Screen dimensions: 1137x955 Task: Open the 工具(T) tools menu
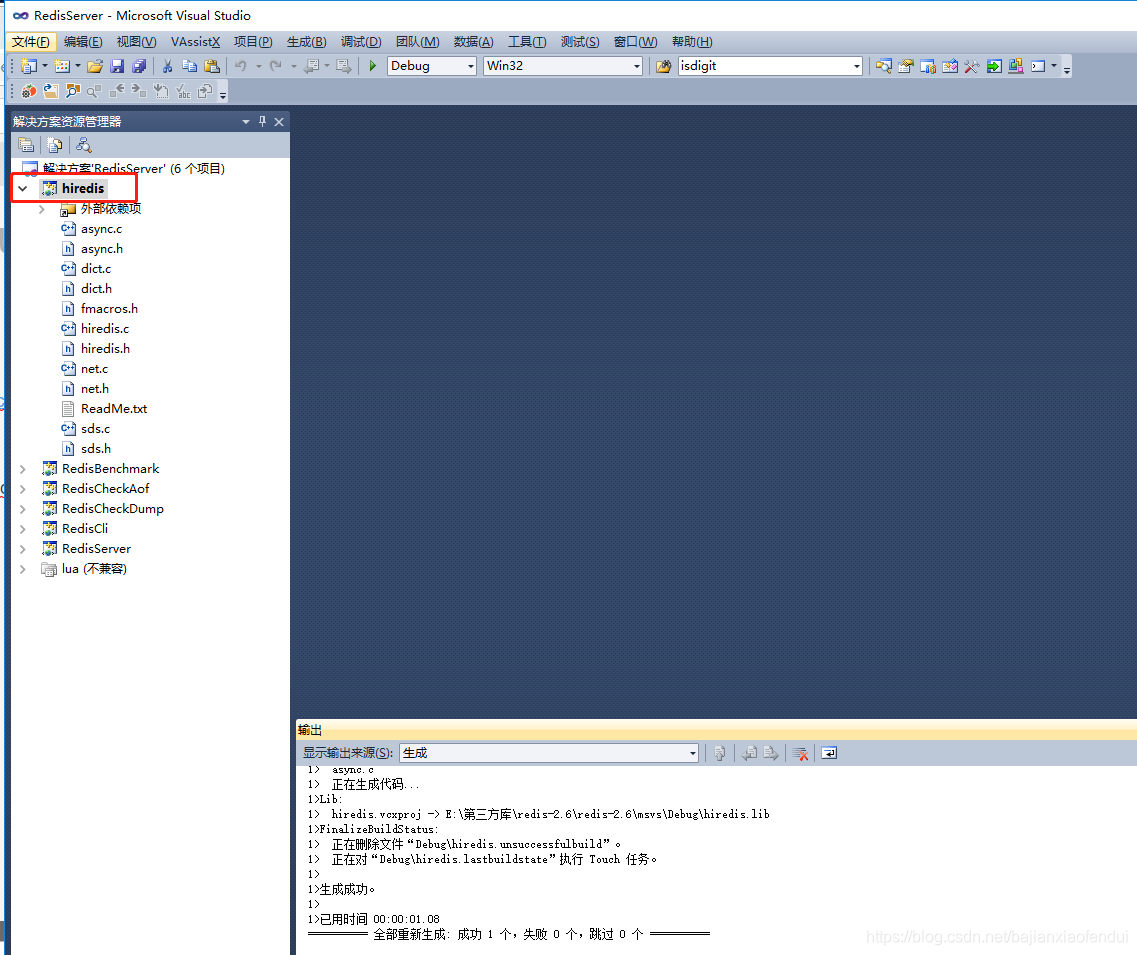tap(526, 42)
